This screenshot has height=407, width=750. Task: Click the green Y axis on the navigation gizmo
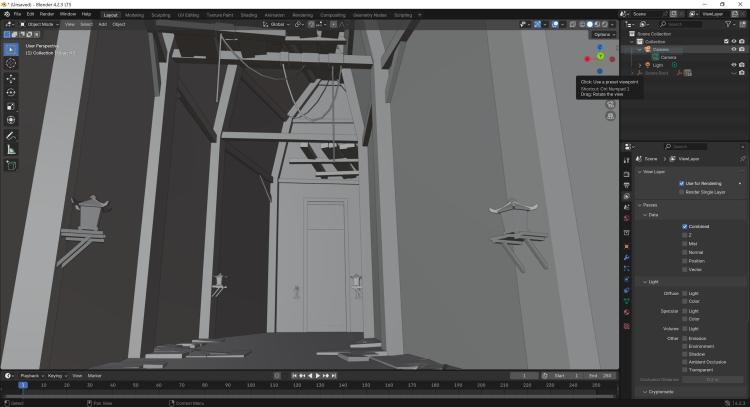pyautogui.click(x=600, y=56)
